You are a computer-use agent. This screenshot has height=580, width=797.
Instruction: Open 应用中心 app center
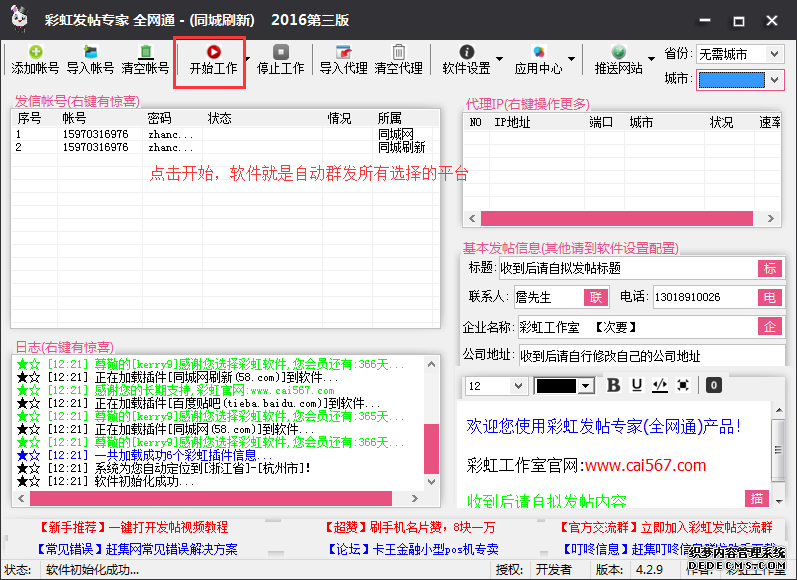538,60
